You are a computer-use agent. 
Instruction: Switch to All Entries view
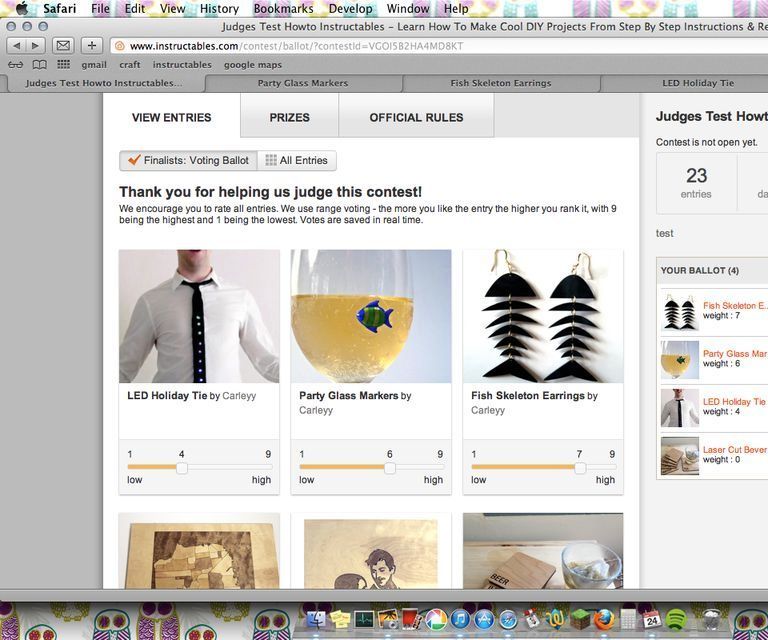click(297, 161)
